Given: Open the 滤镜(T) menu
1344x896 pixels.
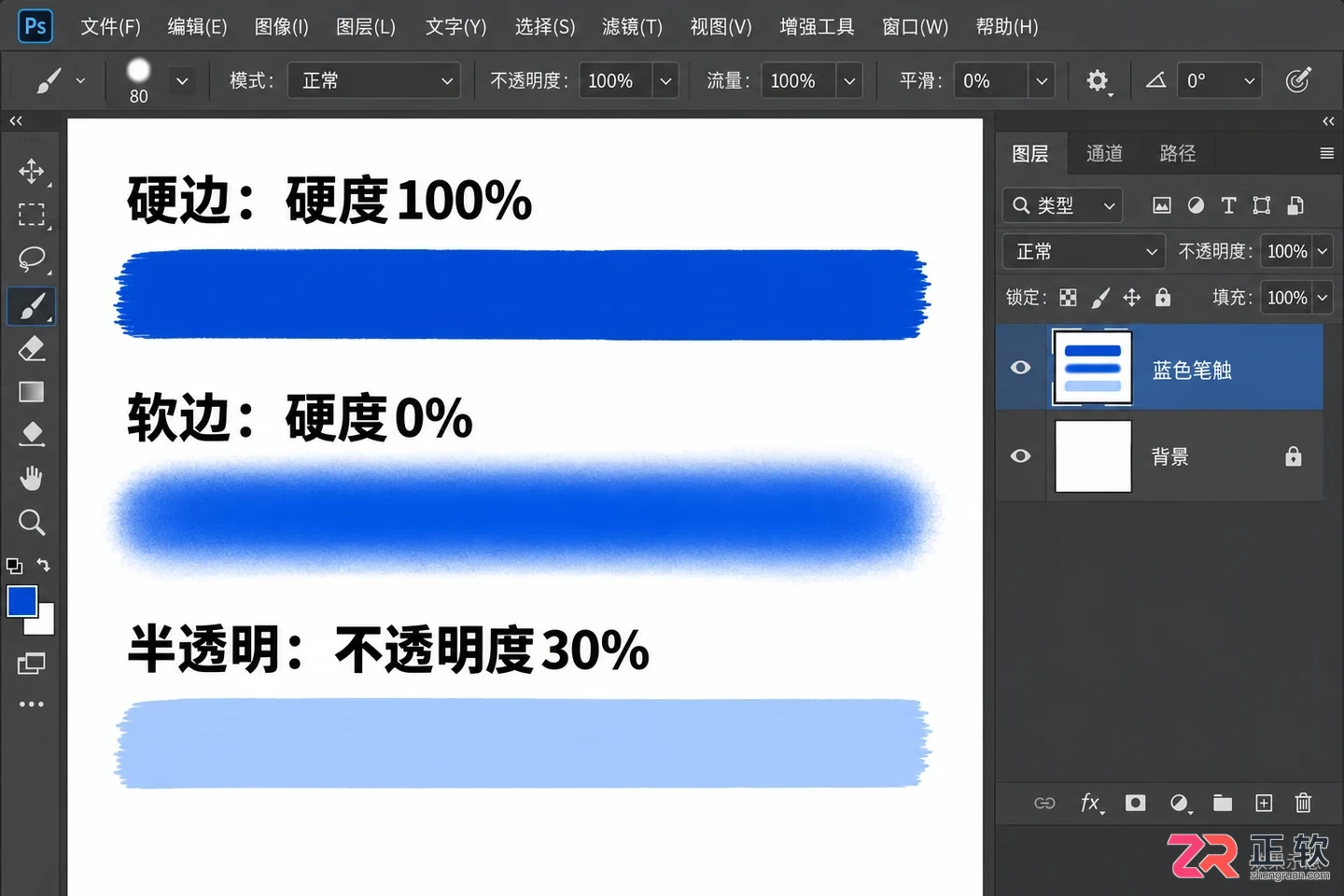Looking at the screenshot, I should (632, 26).
